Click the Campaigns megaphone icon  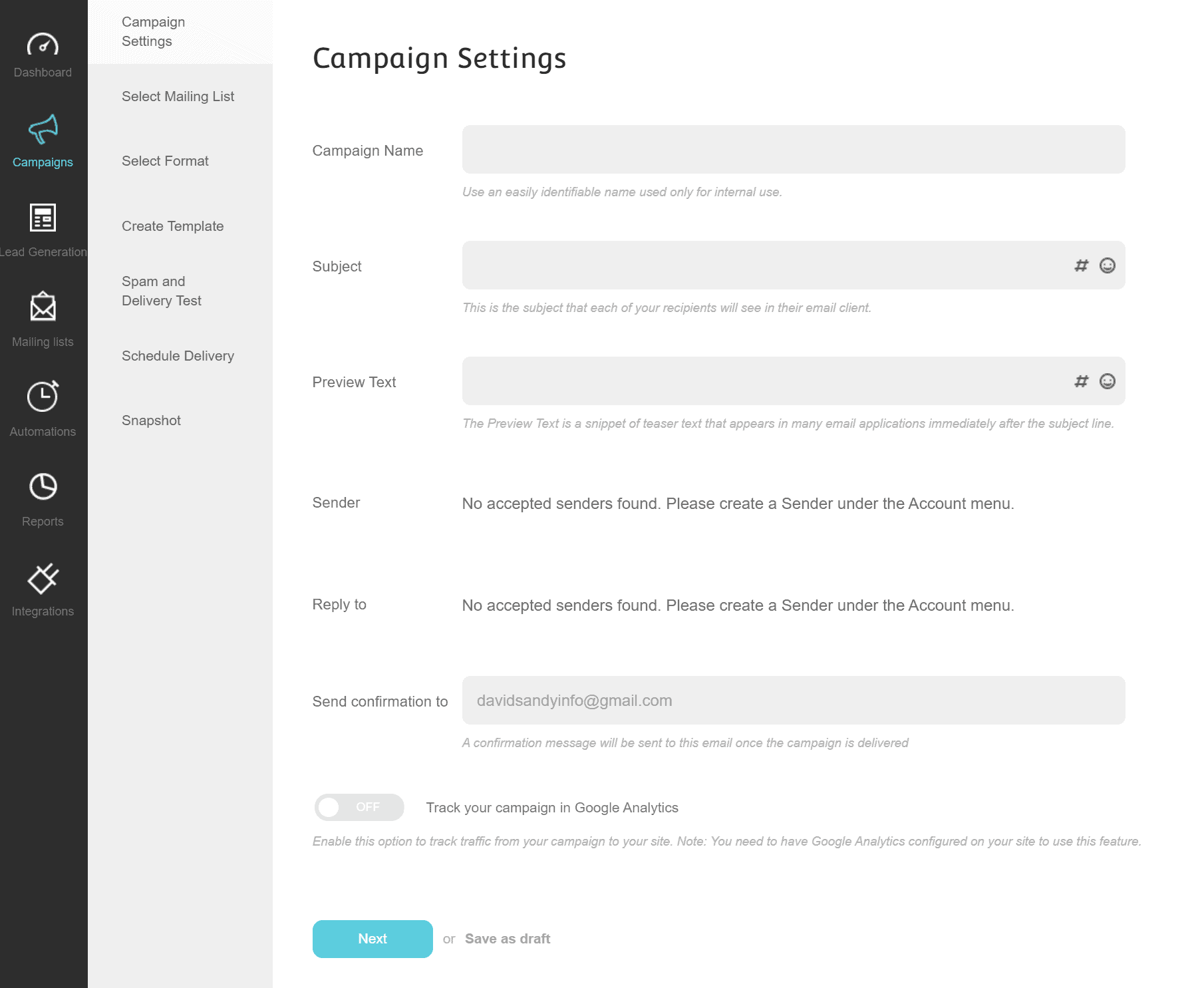coord(43,130)
